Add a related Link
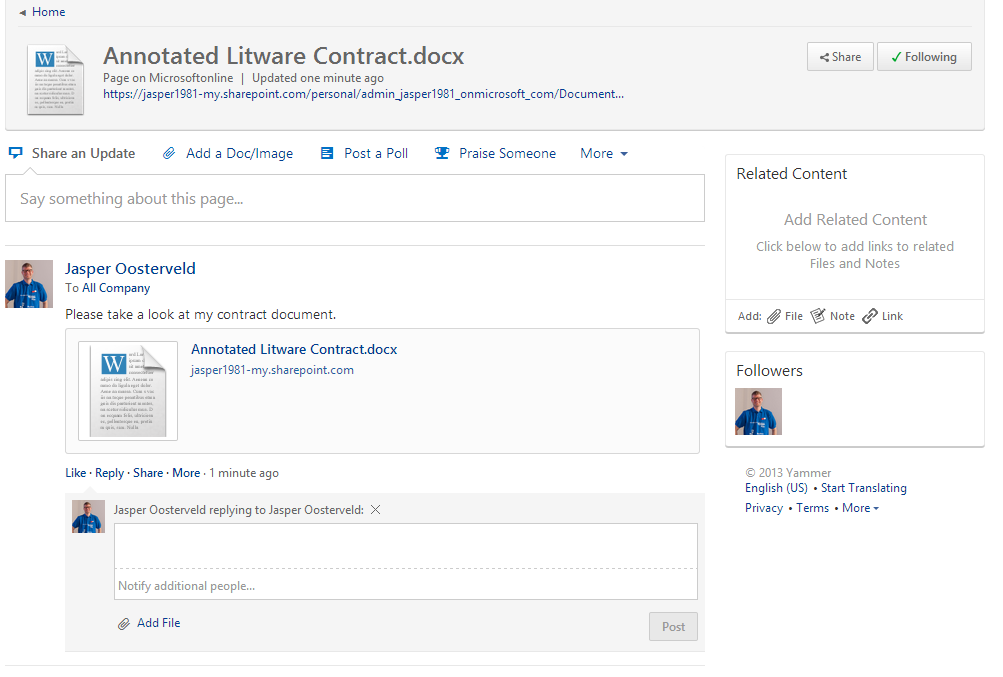This screenshot has width=1003, height=677. 892,316
